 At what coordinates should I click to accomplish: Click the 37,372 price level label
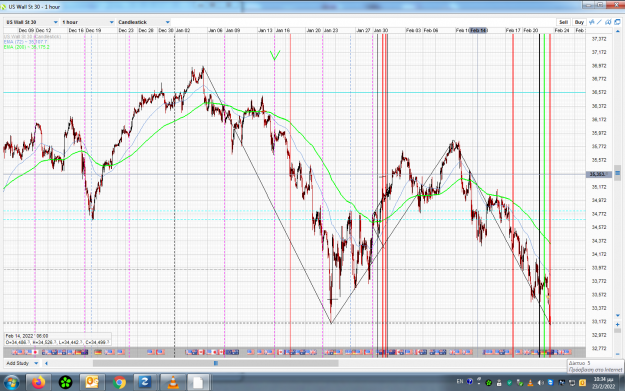tap(599, 39)
